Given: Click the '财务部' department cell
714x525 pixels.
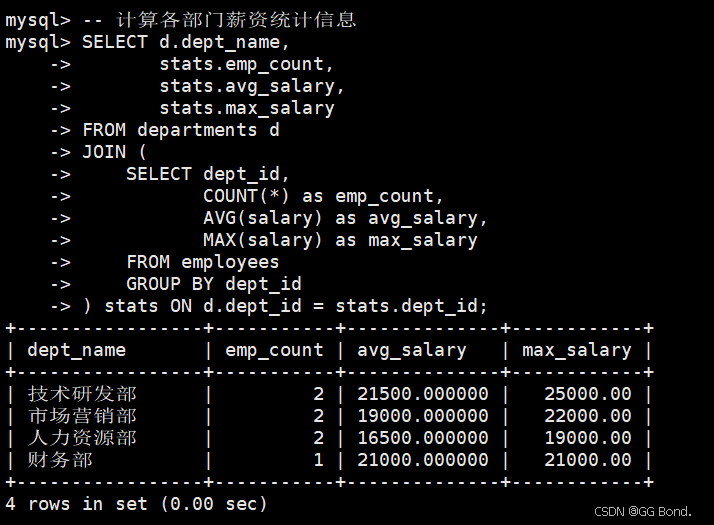Looking at the screenshot, I should 60,460.
